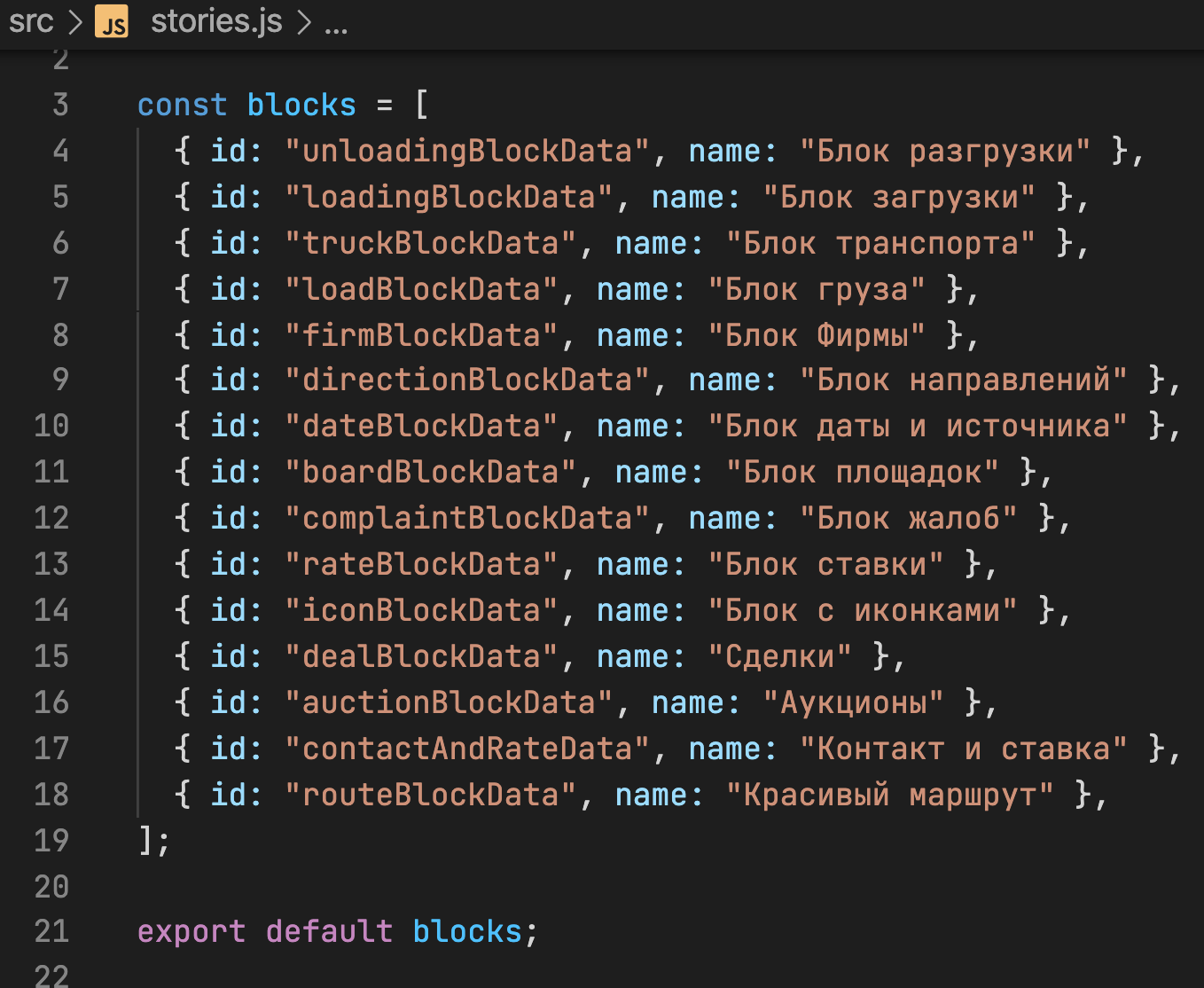Place cursor on the const keyword
The height and width of the screenshot is (988, 1204).
point(182,106)
